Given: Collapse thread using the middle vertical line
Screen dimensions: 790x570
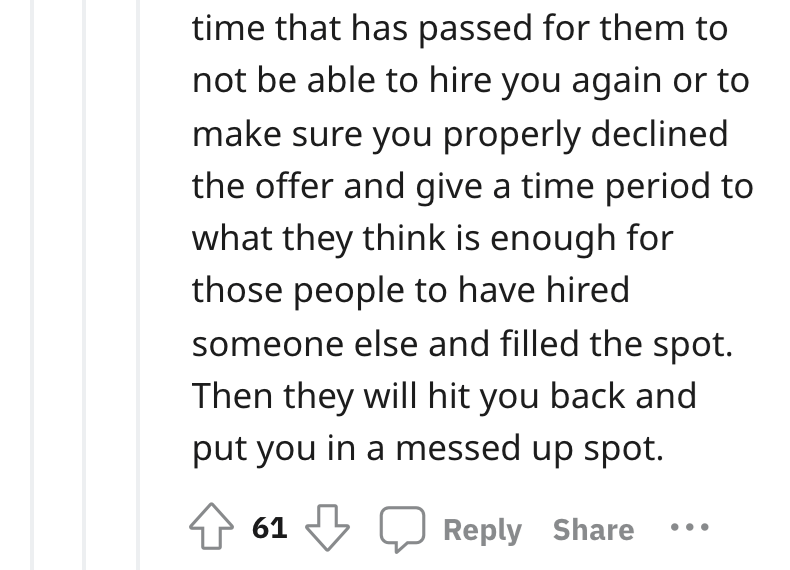Looking at the screenshot, I should [85, 285].
